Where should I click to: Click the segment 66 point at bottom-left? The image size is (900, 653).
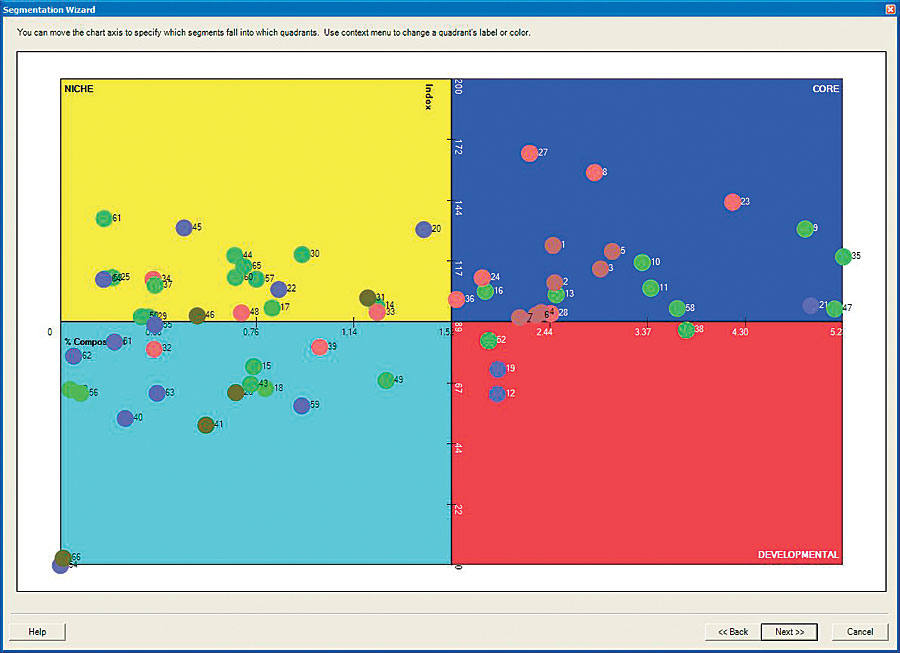coord(63,558)
